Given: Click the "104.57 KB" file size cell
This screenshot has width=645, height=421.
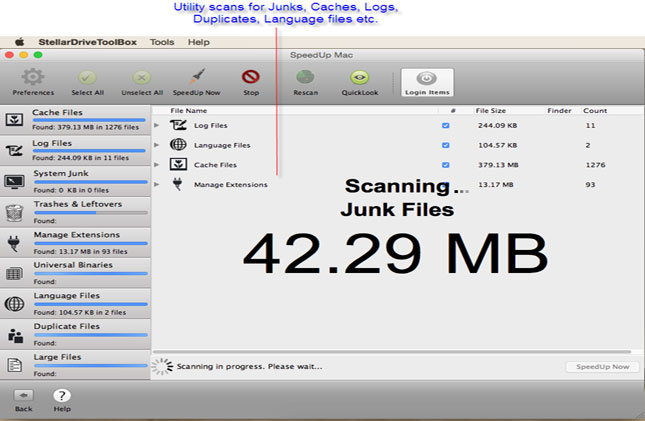Looking at the screenshot, I should point(497,145).
